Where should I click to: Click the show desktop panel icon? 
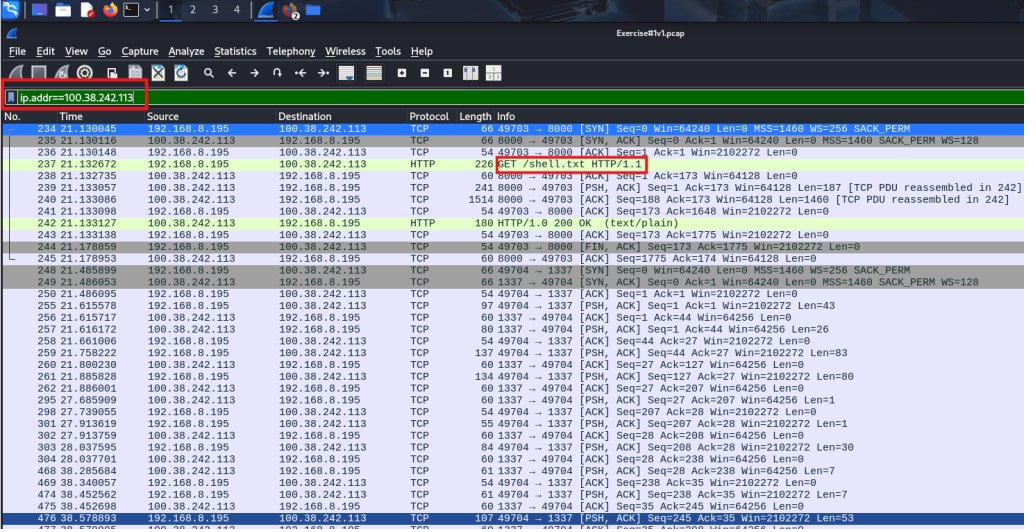click(39, 10)
